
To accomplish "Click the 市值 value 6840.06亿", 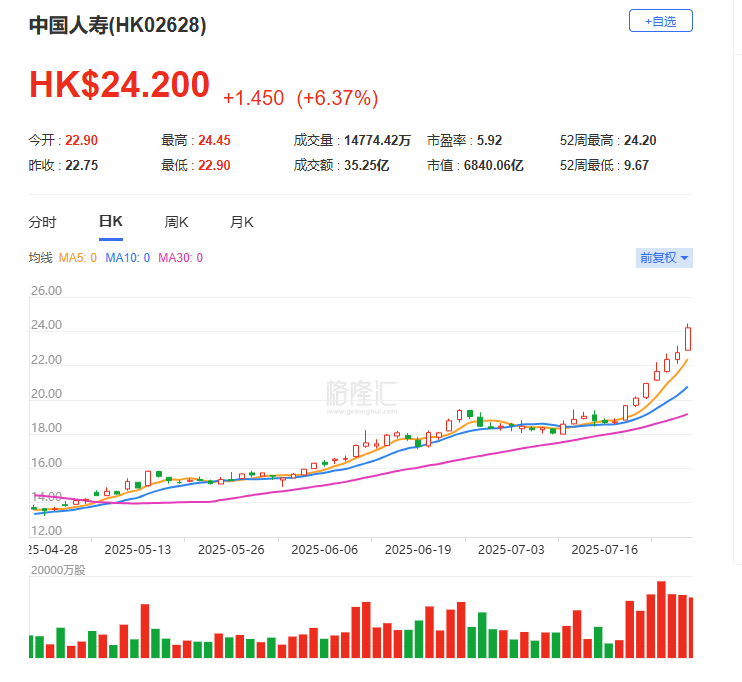I will (494, 166).
